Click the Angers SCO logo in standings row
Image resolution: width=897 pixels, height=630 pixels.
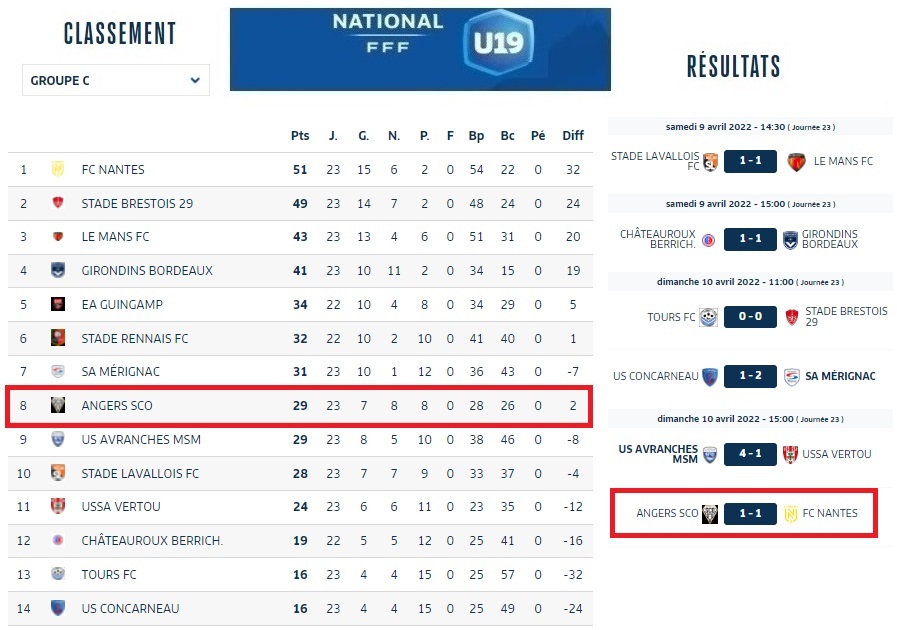click(58, 405)
